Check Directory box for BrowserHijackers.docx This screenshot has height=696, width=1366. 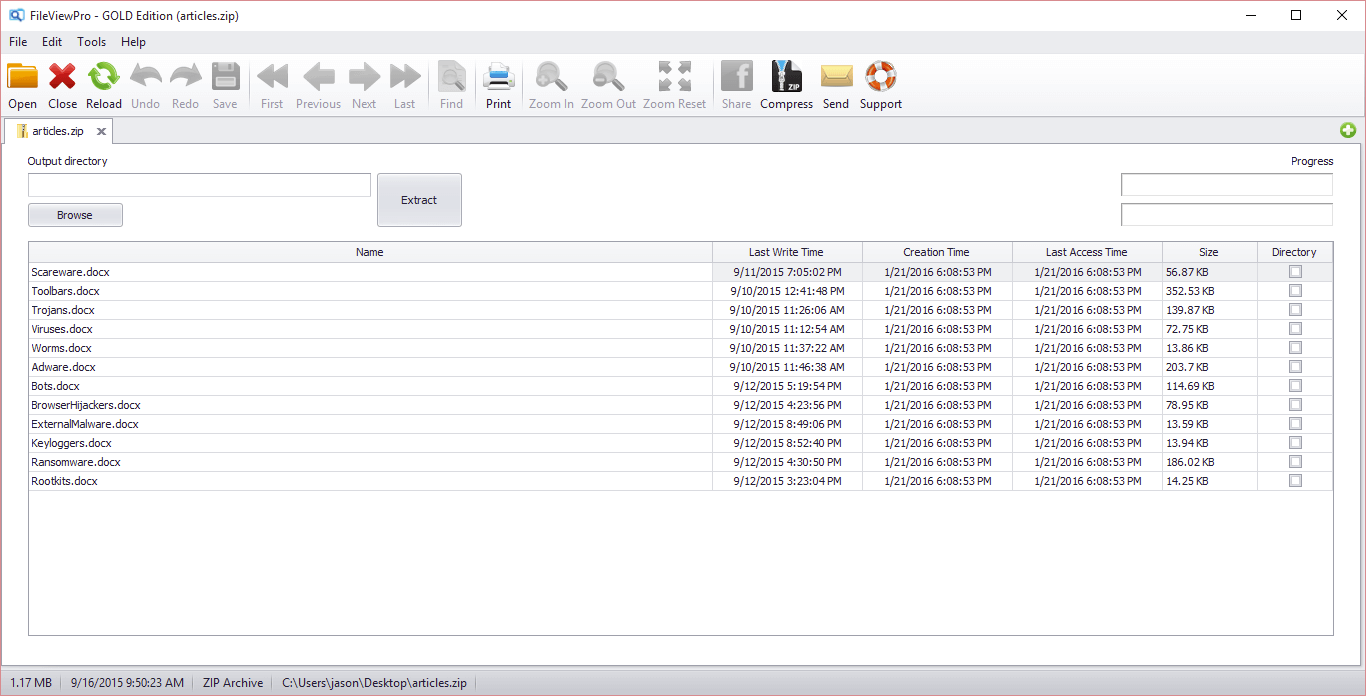tap(1296, 405)
